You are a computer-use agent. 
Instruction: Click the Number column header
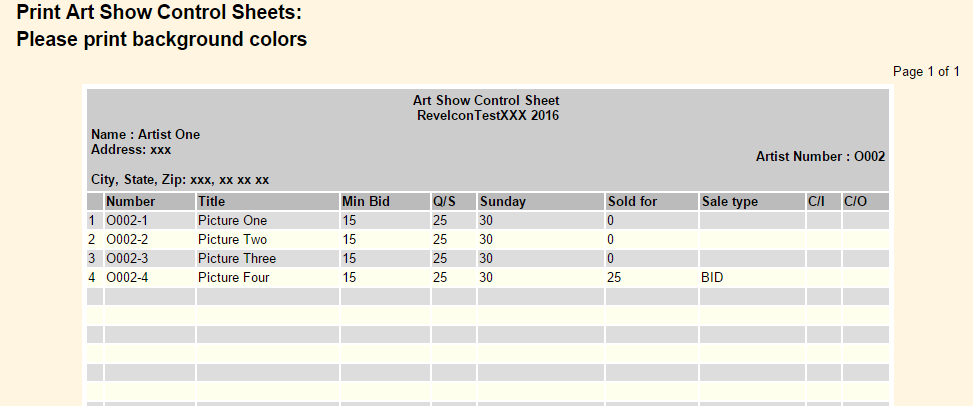[x=150, y=202]
